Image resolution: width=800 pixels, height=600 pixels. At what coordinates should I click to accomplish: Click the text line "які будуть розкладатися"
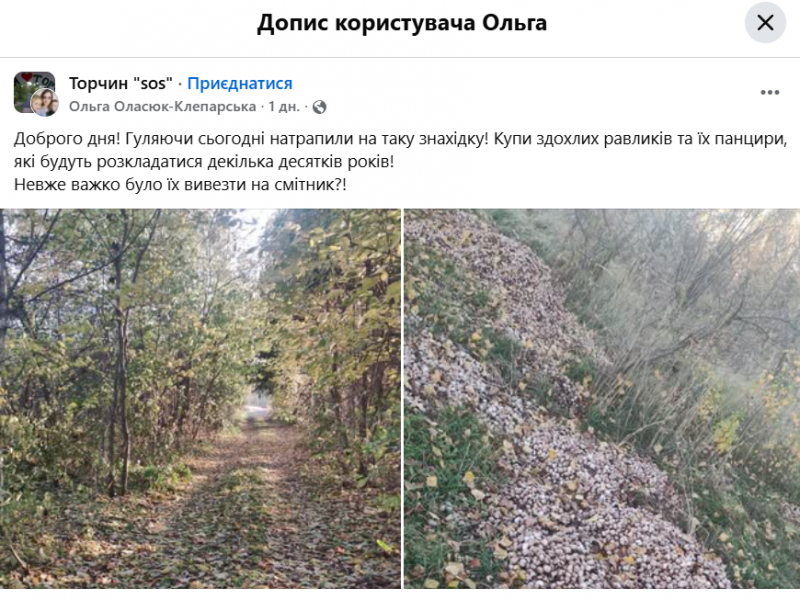(x=205, y=162)
